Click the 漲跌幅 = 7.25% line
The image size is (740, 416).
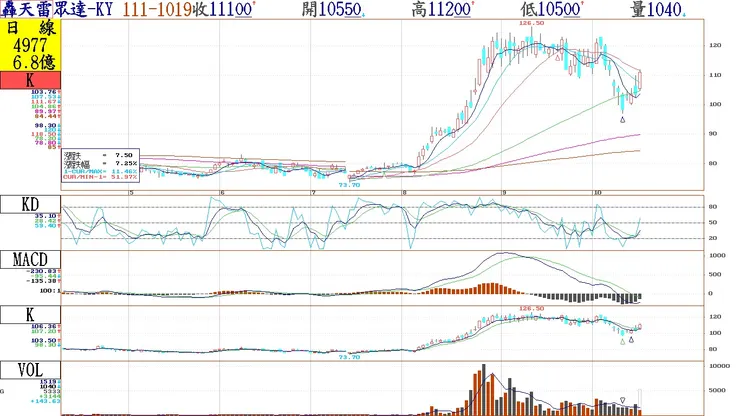click(x=100, y=163)
